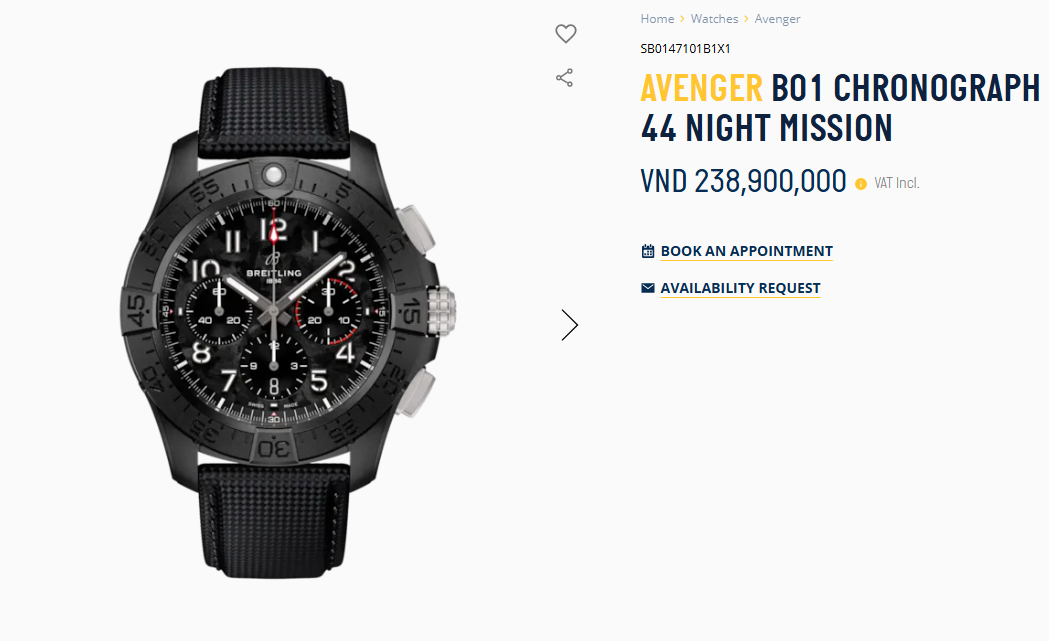This screenshot has height=641, width=1049.
Task: Click the VND 238,900,000 price
Action: pos(743,181)
